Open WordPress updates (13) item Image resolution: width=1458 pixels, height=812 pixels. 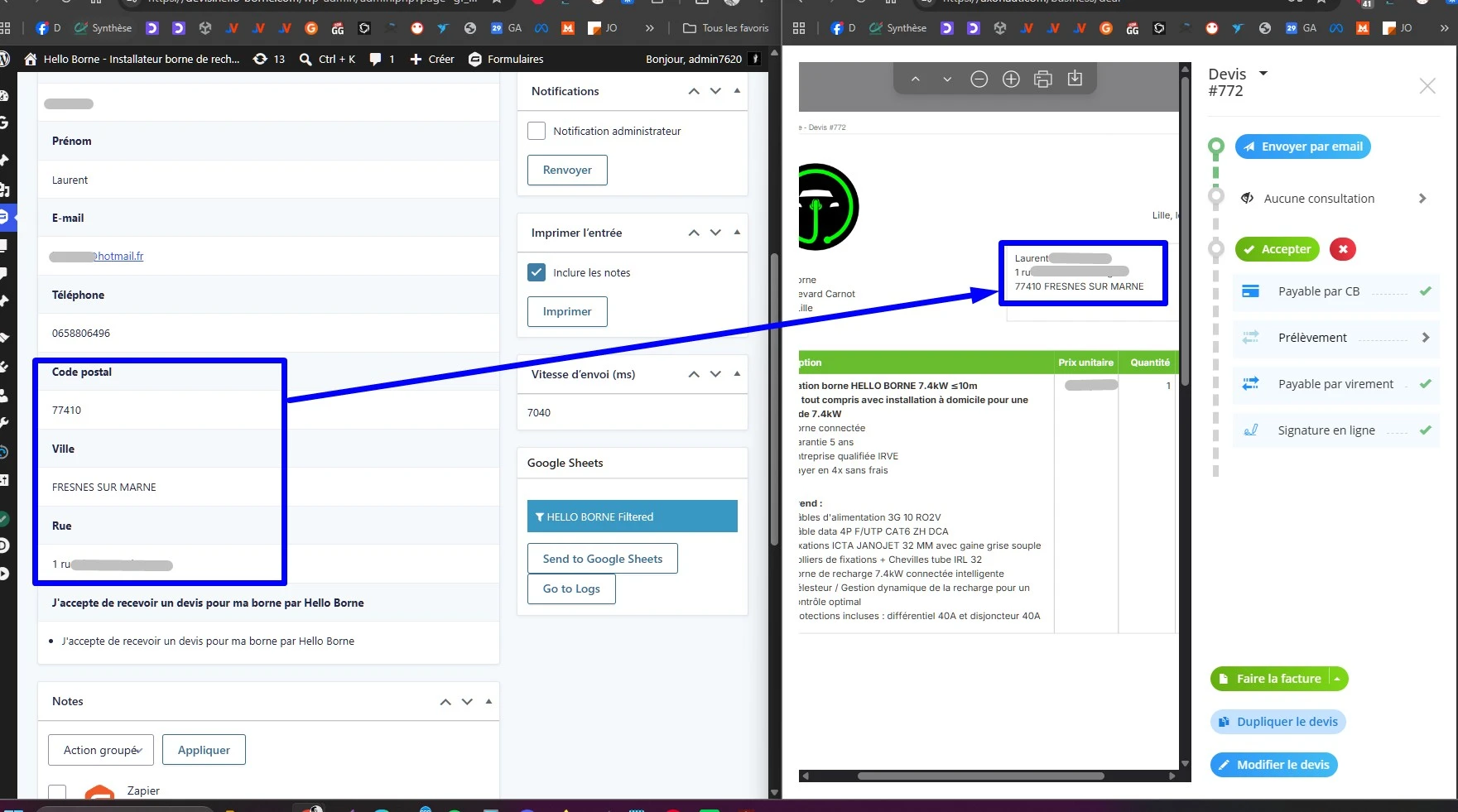point(269,59)
